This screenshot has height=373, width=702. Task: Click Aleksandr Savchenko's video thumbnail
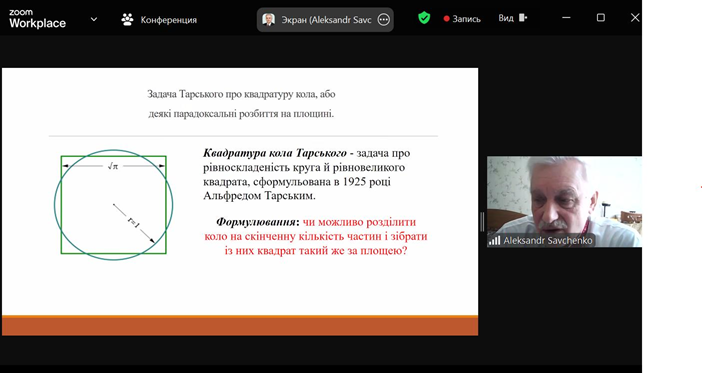(564, 202)
